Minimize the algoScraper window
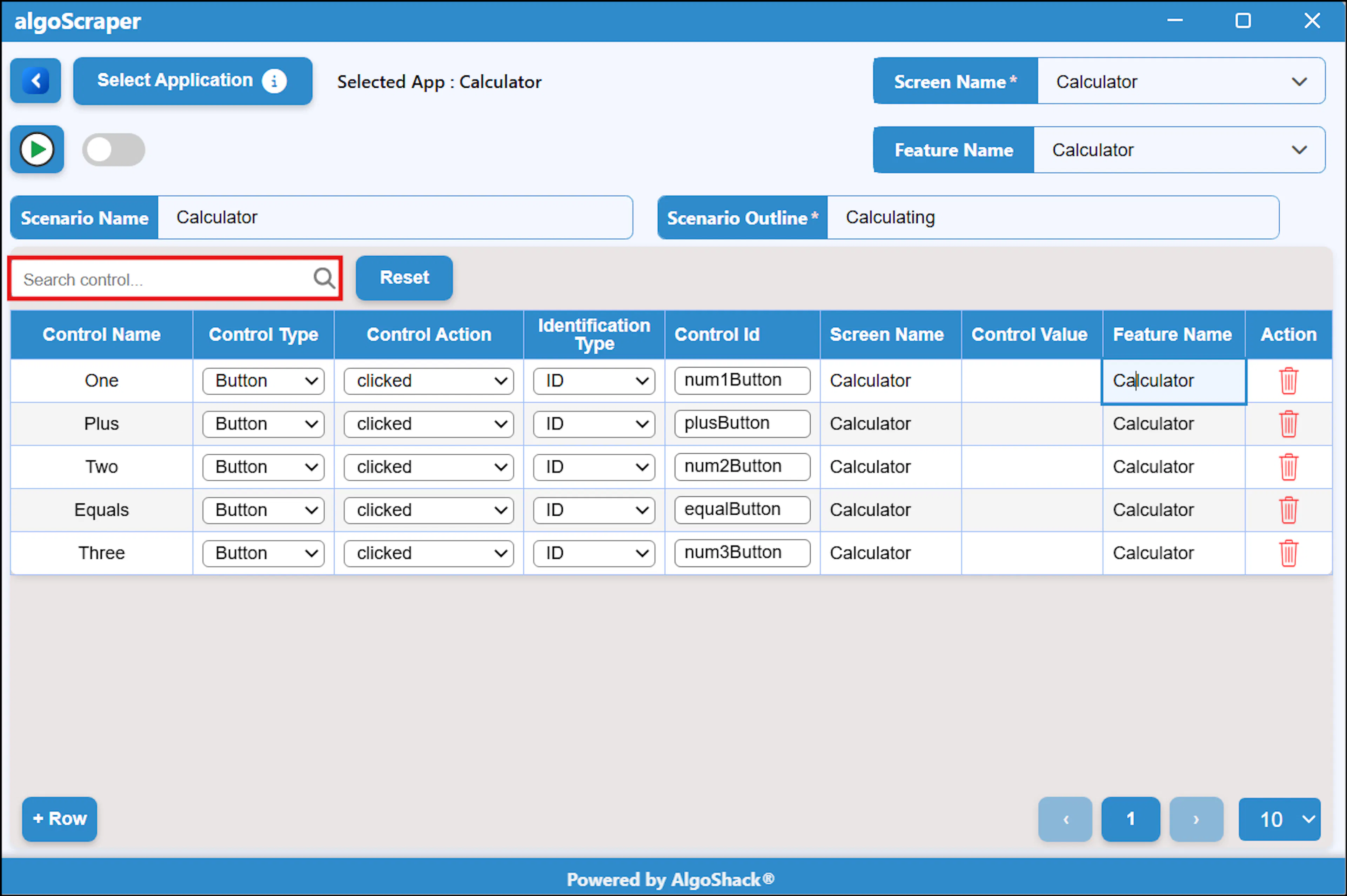Image resolution: width=1347 pixels, height=896 pixels. [1174, 21]
